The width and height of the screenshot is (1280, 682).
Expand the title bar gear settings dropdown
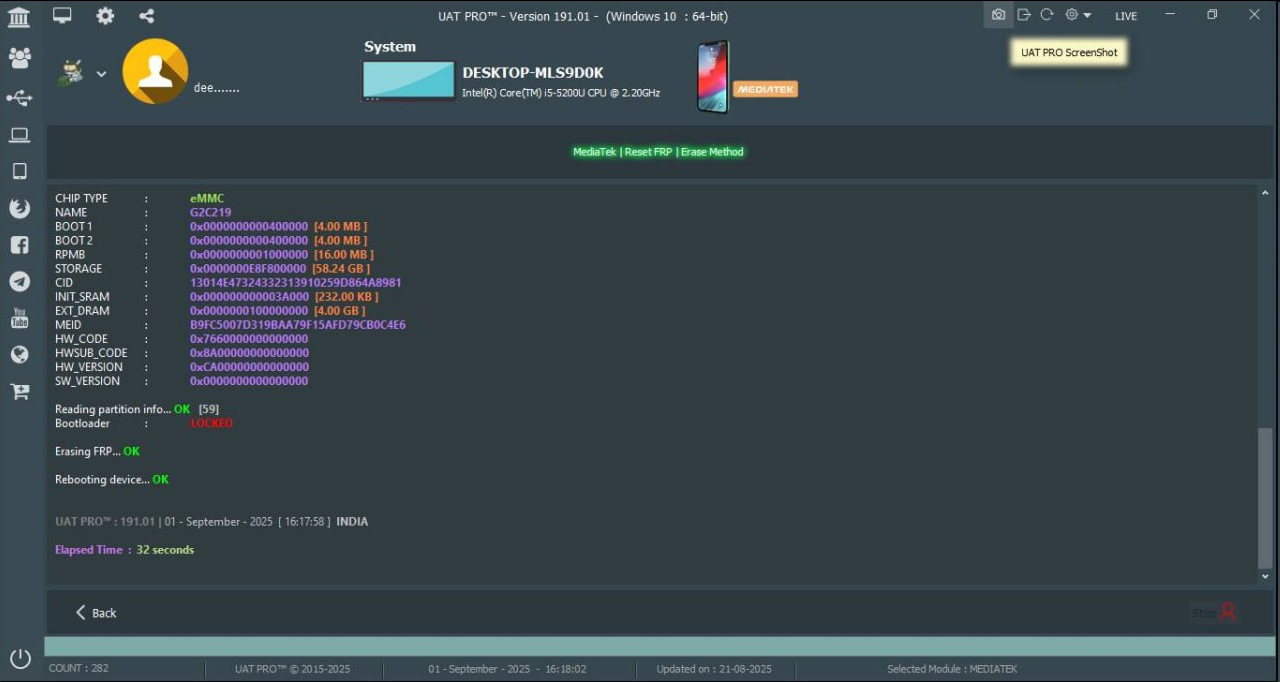pos(1078,15)
